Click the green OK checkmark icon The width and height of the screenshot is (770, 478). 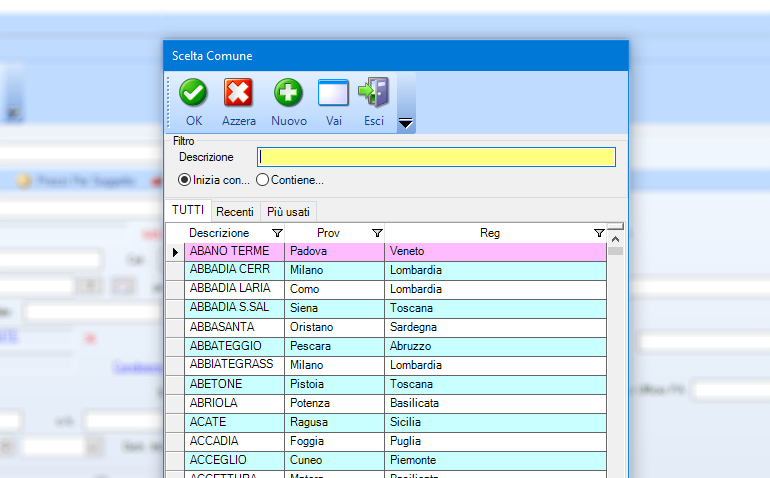pos(193,93)
